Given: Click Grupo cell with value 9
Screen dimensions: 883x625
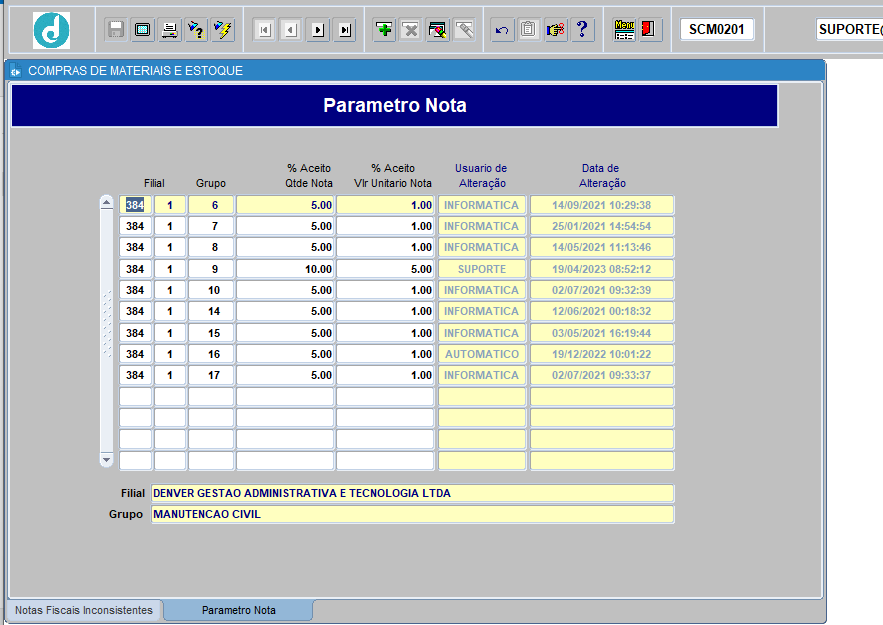Looking at the screenshot, I should coord(211,269).
